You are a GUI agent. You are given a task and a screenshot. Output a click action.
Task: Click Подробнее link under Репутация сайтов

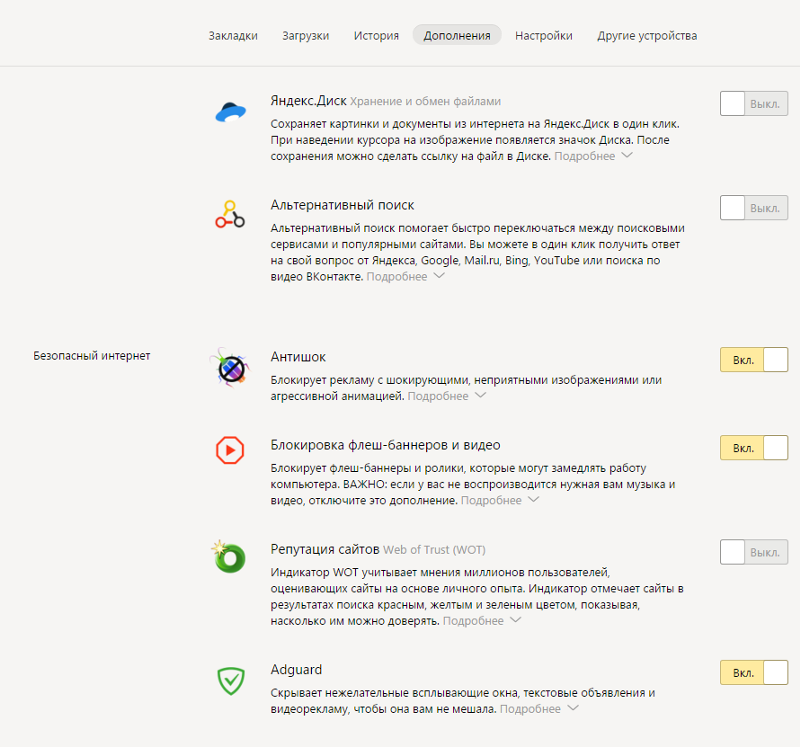(x=473, y=621)
